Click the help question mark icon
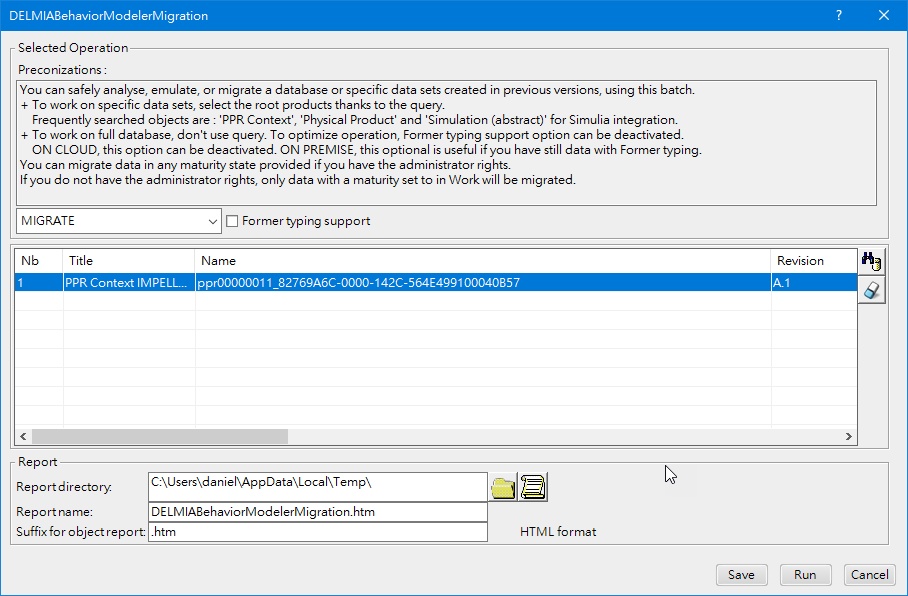 (839, 15)
